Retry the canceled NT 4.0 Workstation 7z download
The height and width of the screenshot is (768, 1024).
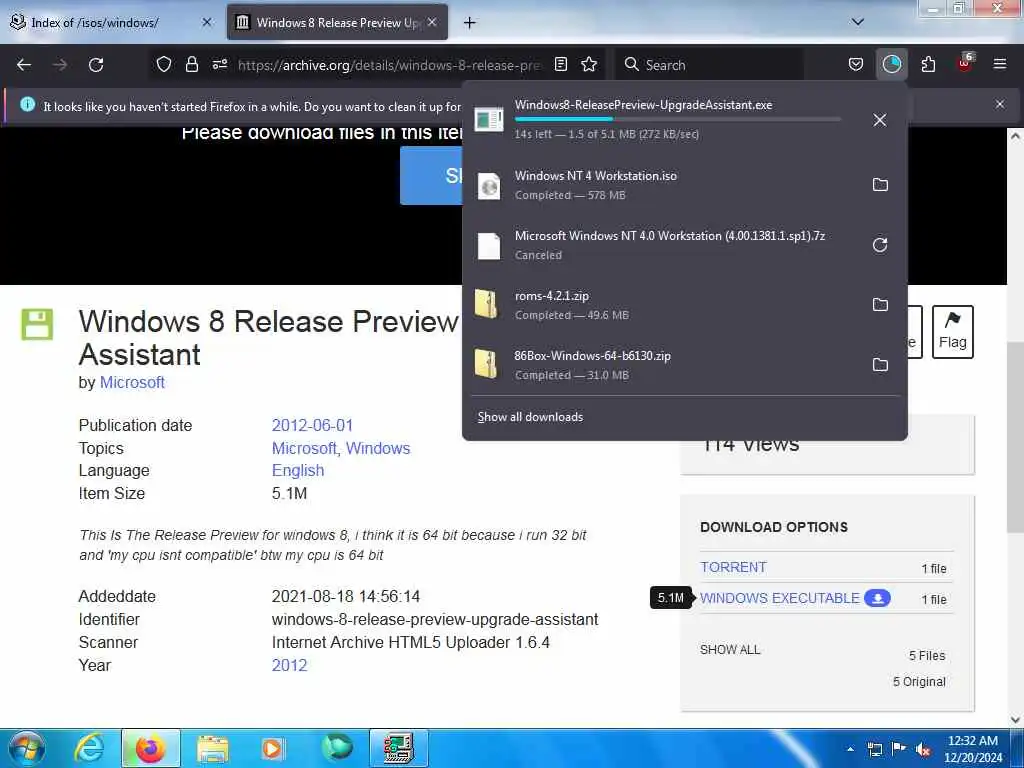point(880,245)
